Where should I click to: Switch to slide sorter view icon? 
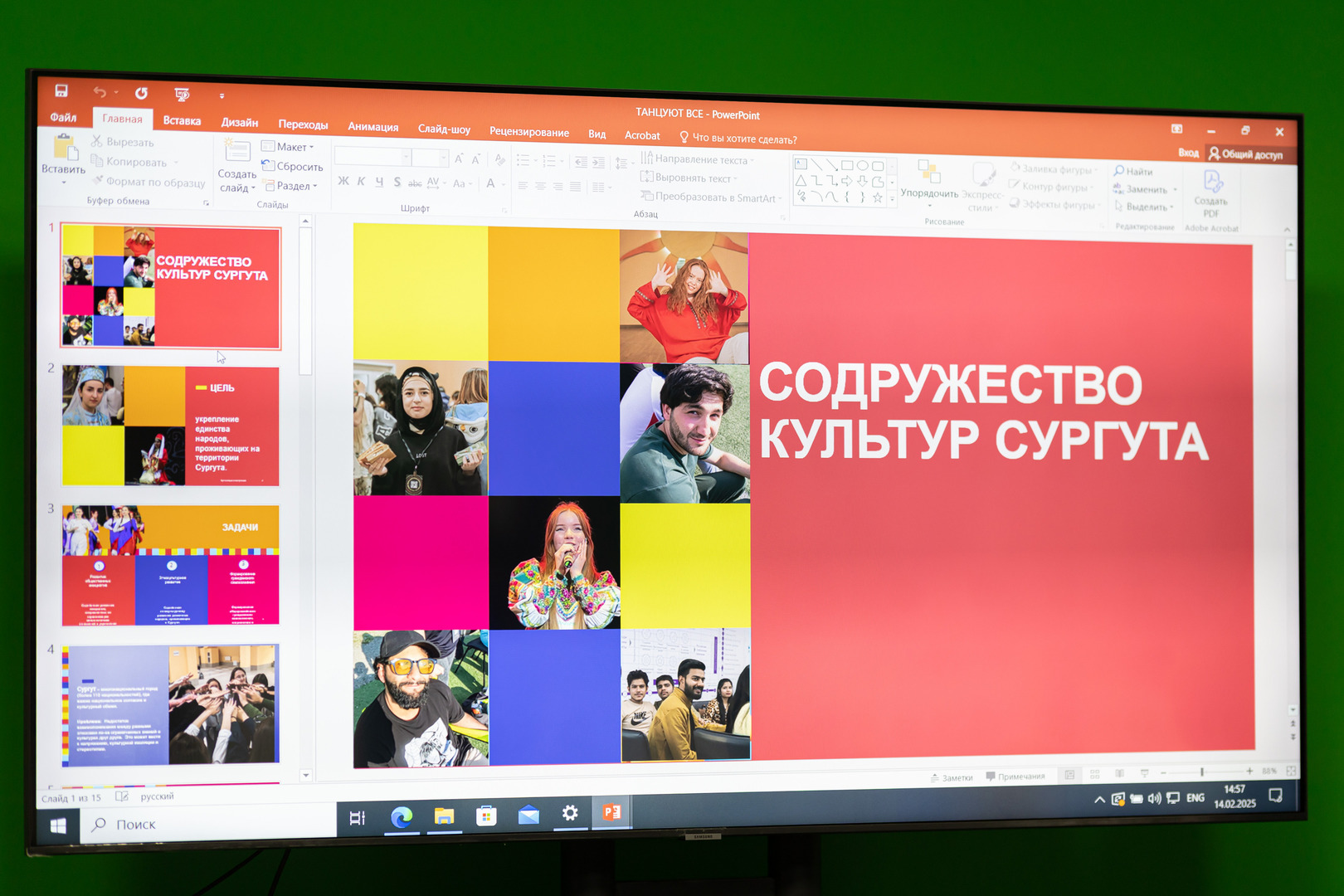(x=1094, y=774)
